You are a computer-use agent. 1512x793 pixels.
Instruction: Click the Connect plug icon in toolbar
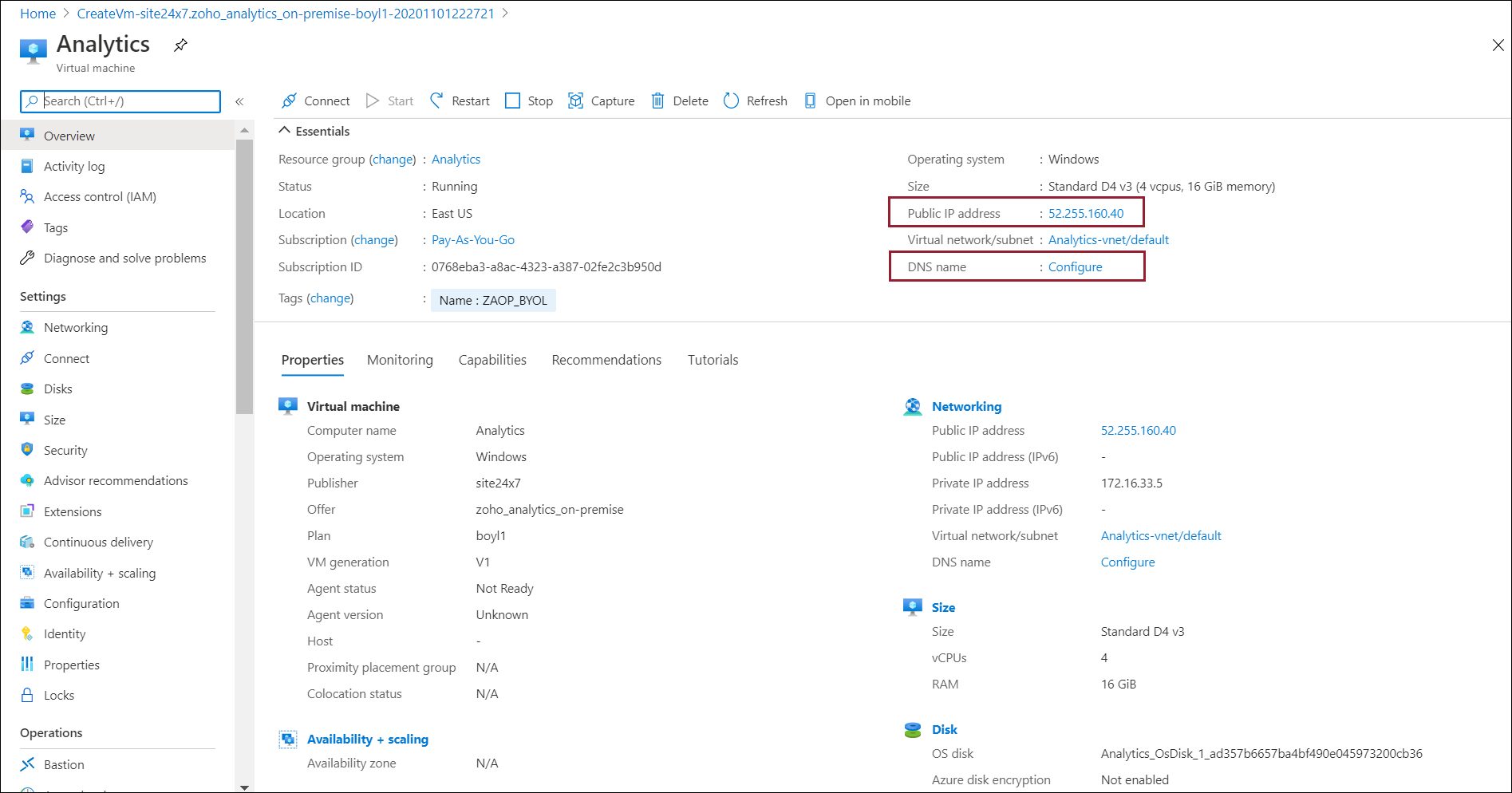[290, 101]
